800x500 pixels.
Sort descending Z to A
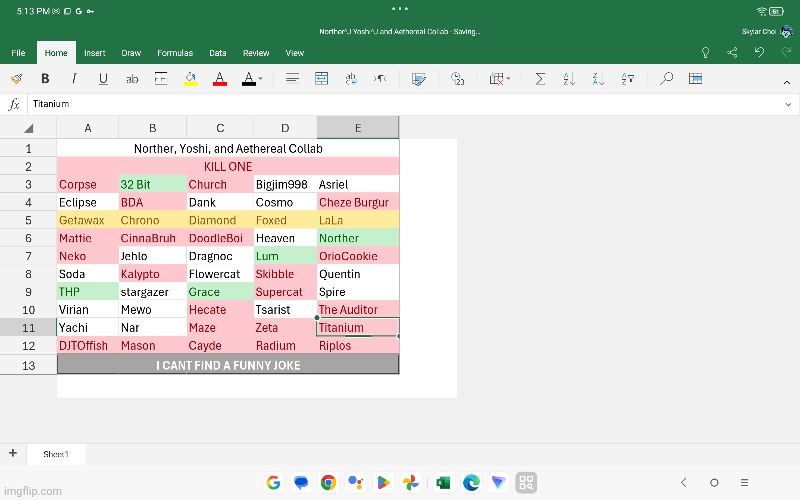click(598, 79)
